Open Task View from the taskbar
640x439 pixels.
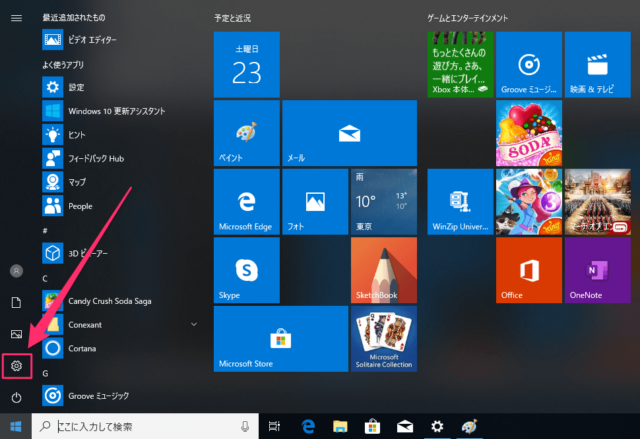point(274,426)
